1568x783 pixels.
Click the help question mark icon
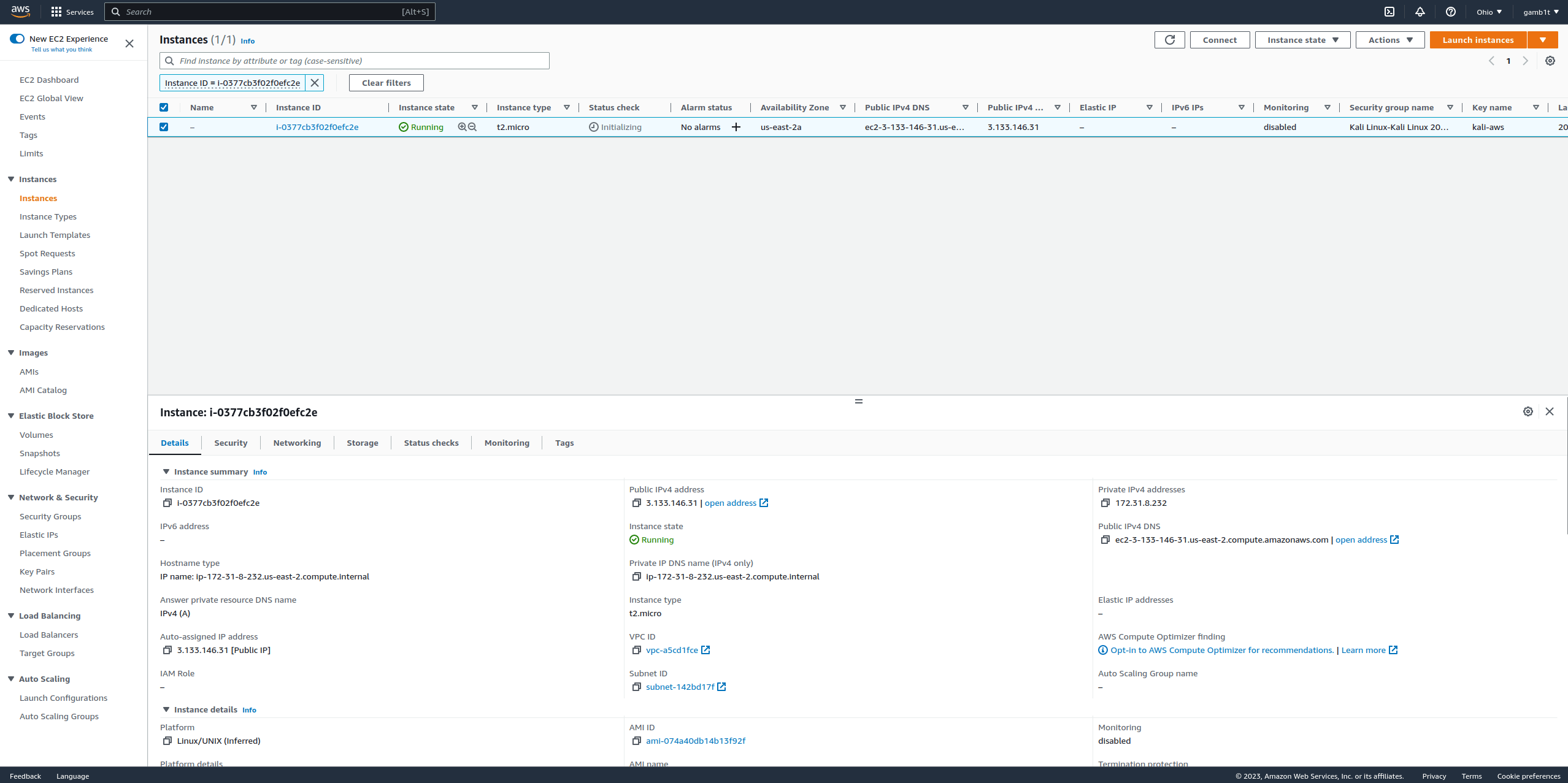click(1451, 12)
